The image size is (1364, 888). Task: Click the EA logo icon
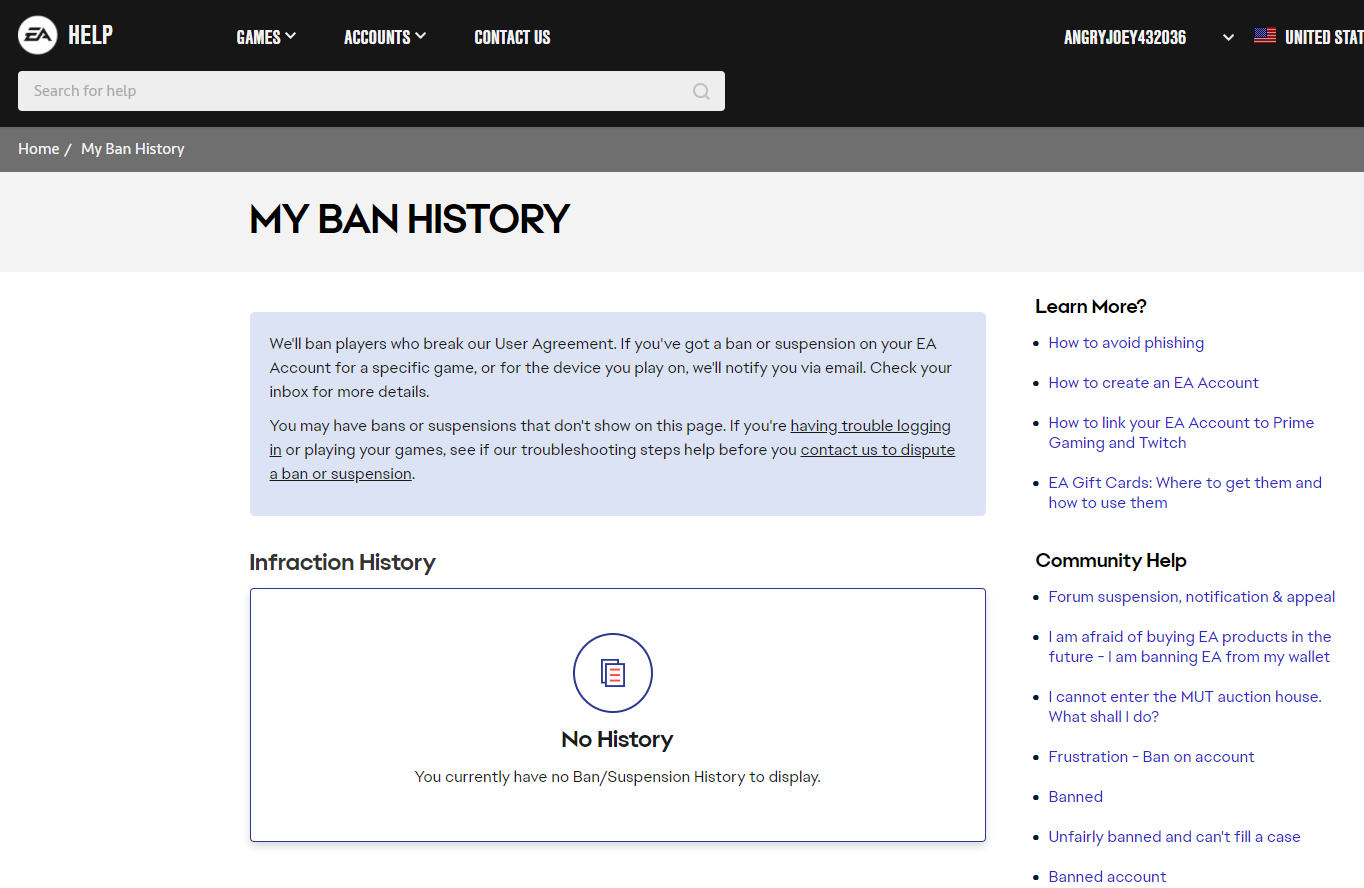(x=37, y=36)
